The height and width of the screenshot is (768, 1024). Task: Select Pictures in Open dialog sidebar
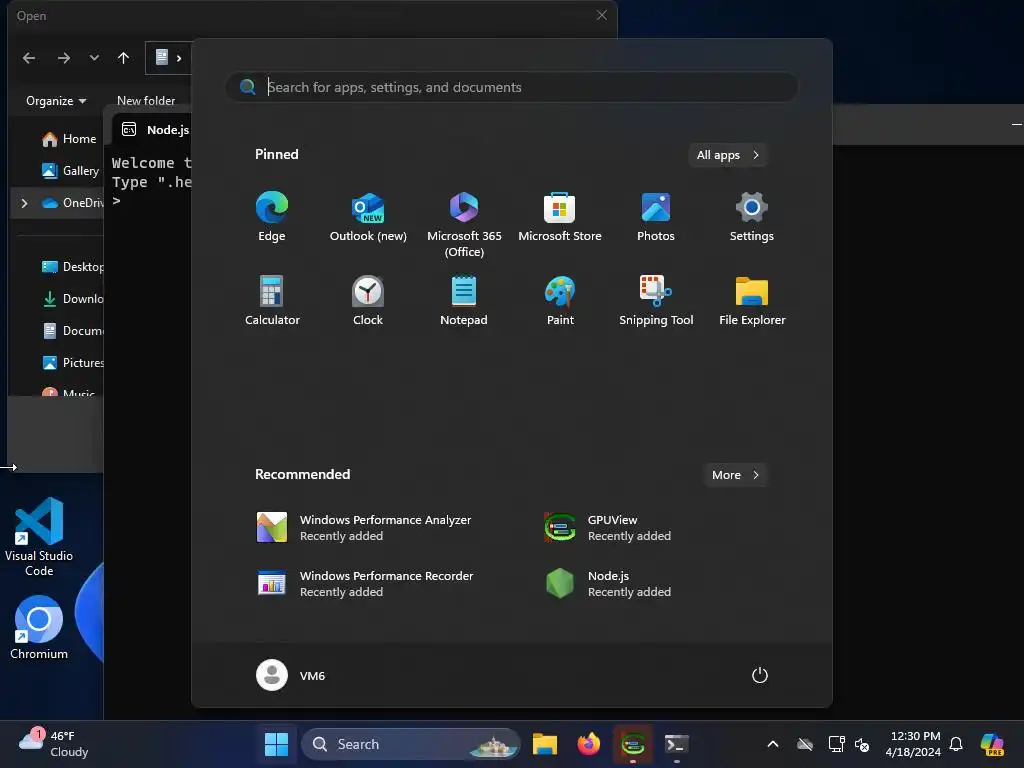(72, 362)
